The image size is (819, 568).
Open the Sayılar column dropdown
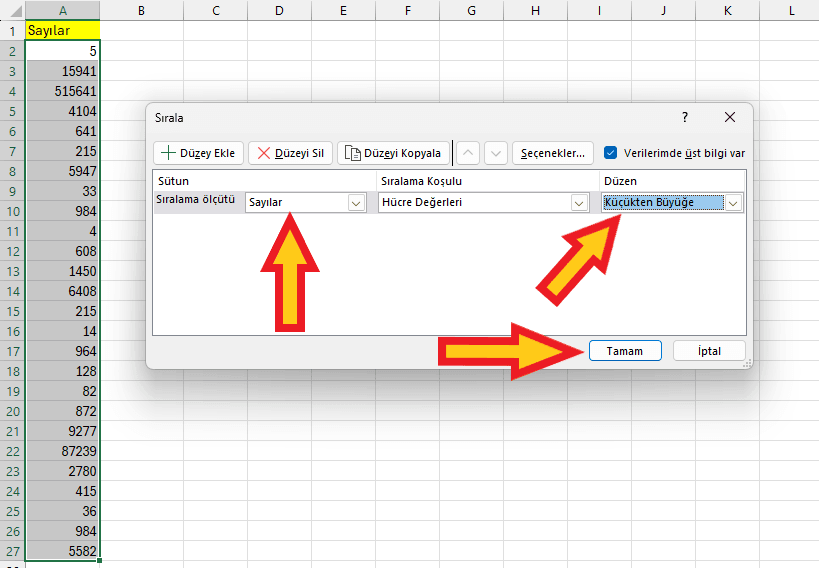pyautogui.click(x=355, y=203)
